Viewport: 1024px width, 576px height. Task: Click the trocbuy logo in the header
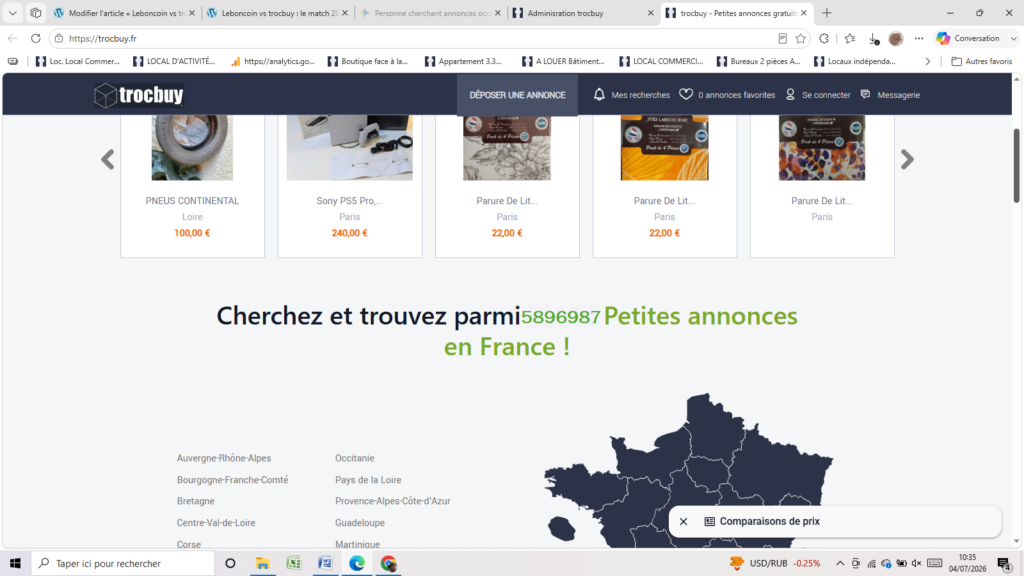point(138,95)
